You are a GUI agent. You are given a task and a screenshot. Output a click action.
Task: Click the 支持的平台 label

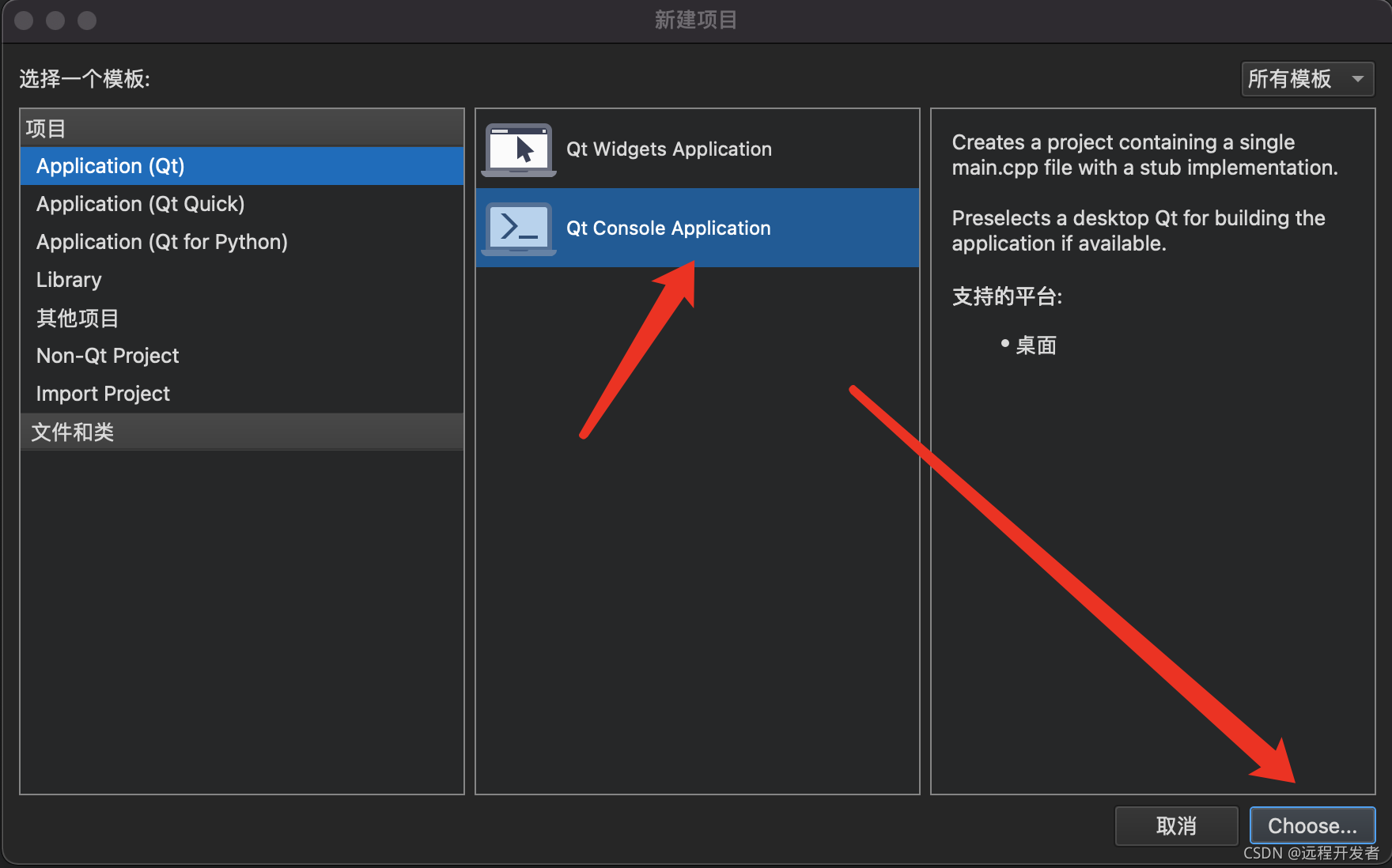click(1007, 296)
